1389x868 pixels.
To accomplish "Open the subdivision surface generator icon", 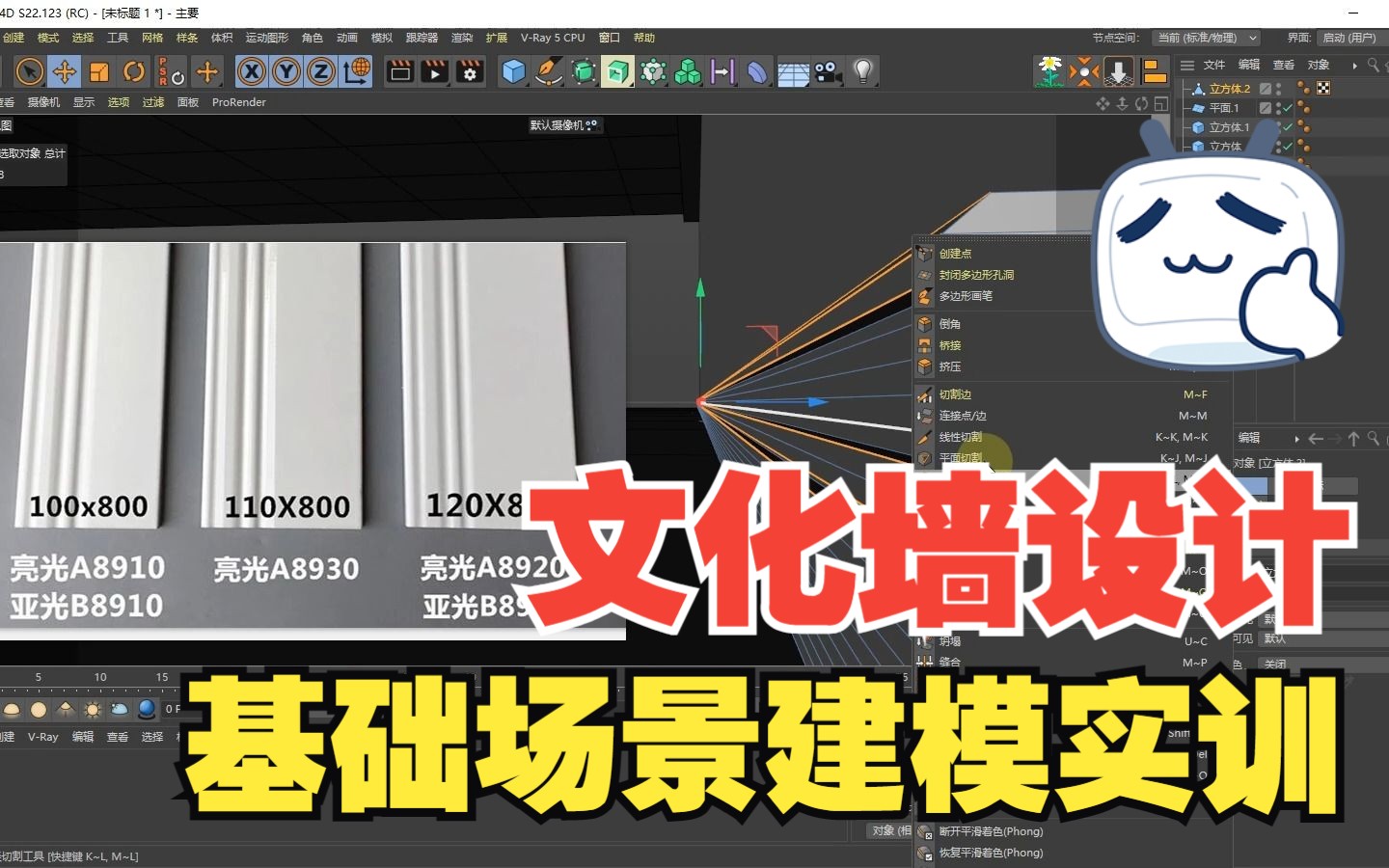I will point(584,71).
